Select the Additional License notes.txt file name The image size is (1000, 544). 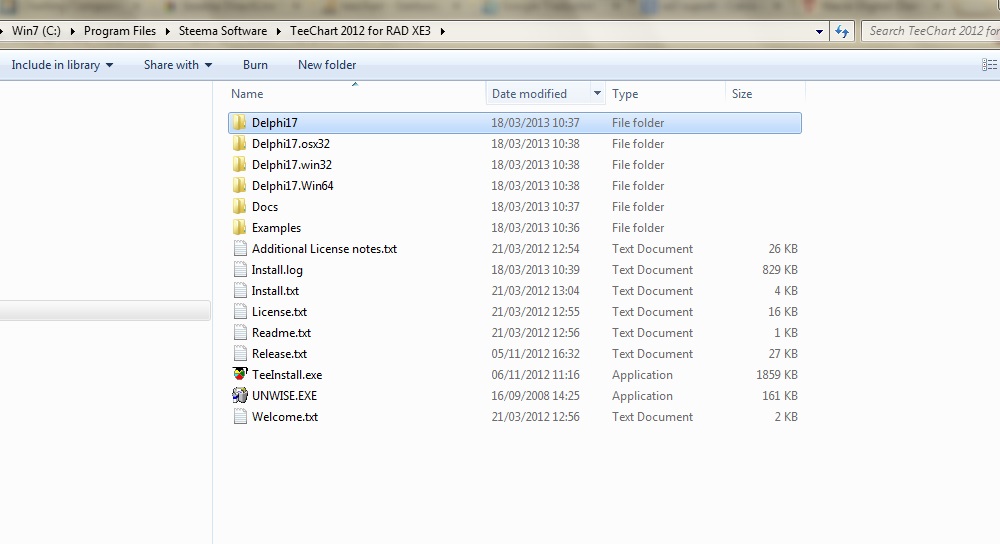[x=325, y=249]
